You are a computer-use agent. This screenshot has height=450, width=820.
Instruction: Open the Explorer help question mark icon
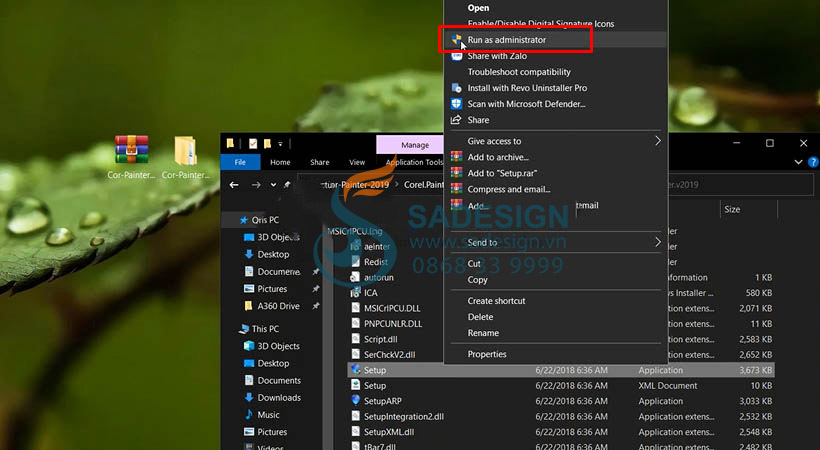pyautogui.click(x=811, y=162)
